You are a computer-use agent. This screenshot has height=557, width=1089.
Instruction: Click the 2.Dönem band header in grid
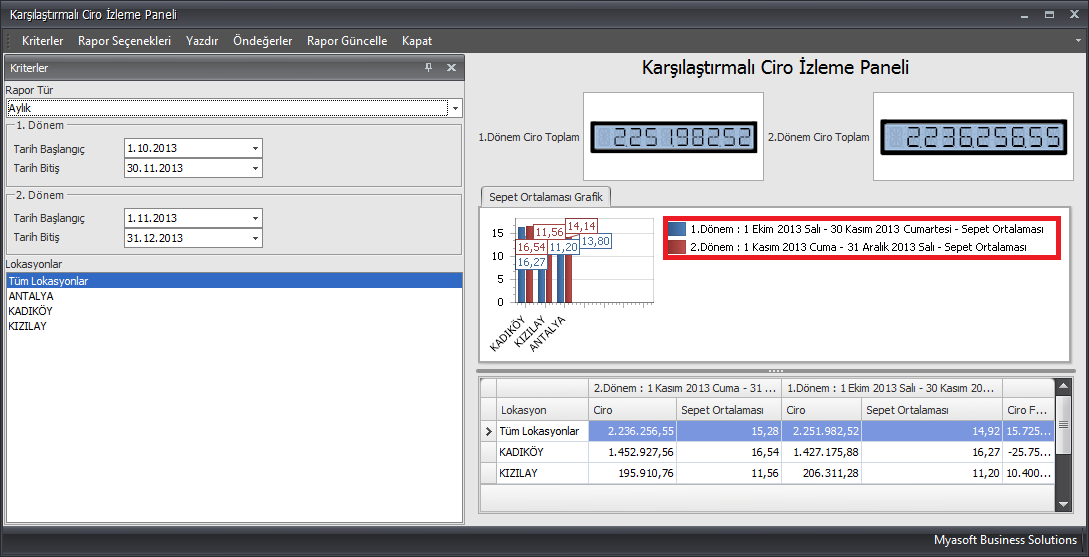[684, 388]
